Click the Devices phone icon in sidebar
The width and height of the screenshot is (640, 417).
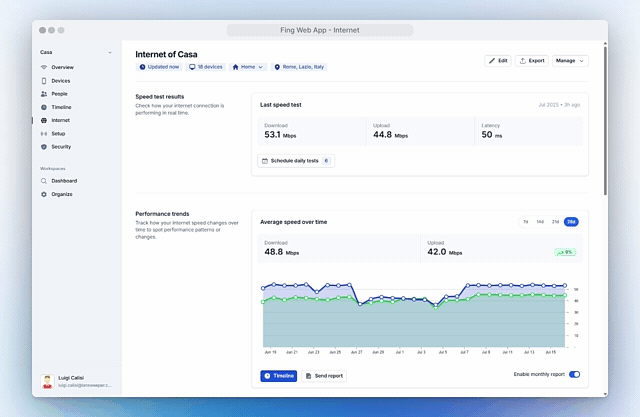coord(44,81)
